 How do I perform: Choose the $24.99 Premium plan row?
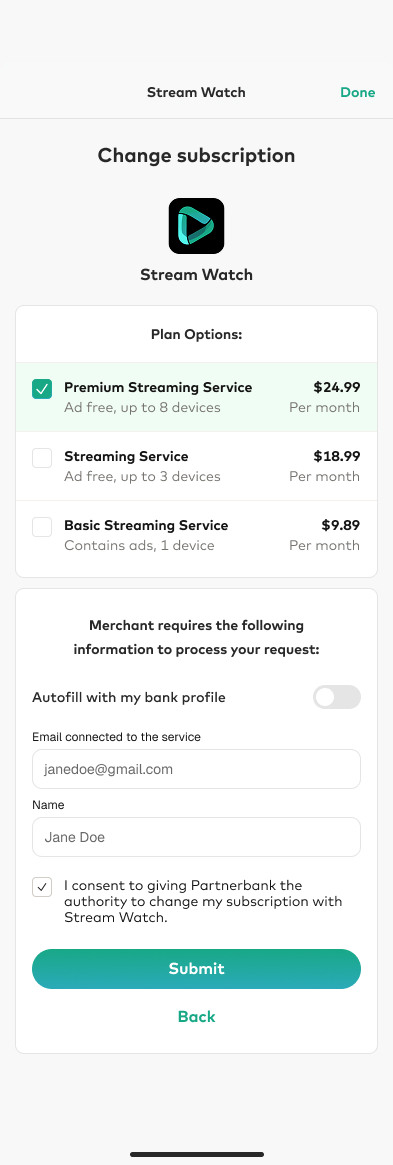196,397
